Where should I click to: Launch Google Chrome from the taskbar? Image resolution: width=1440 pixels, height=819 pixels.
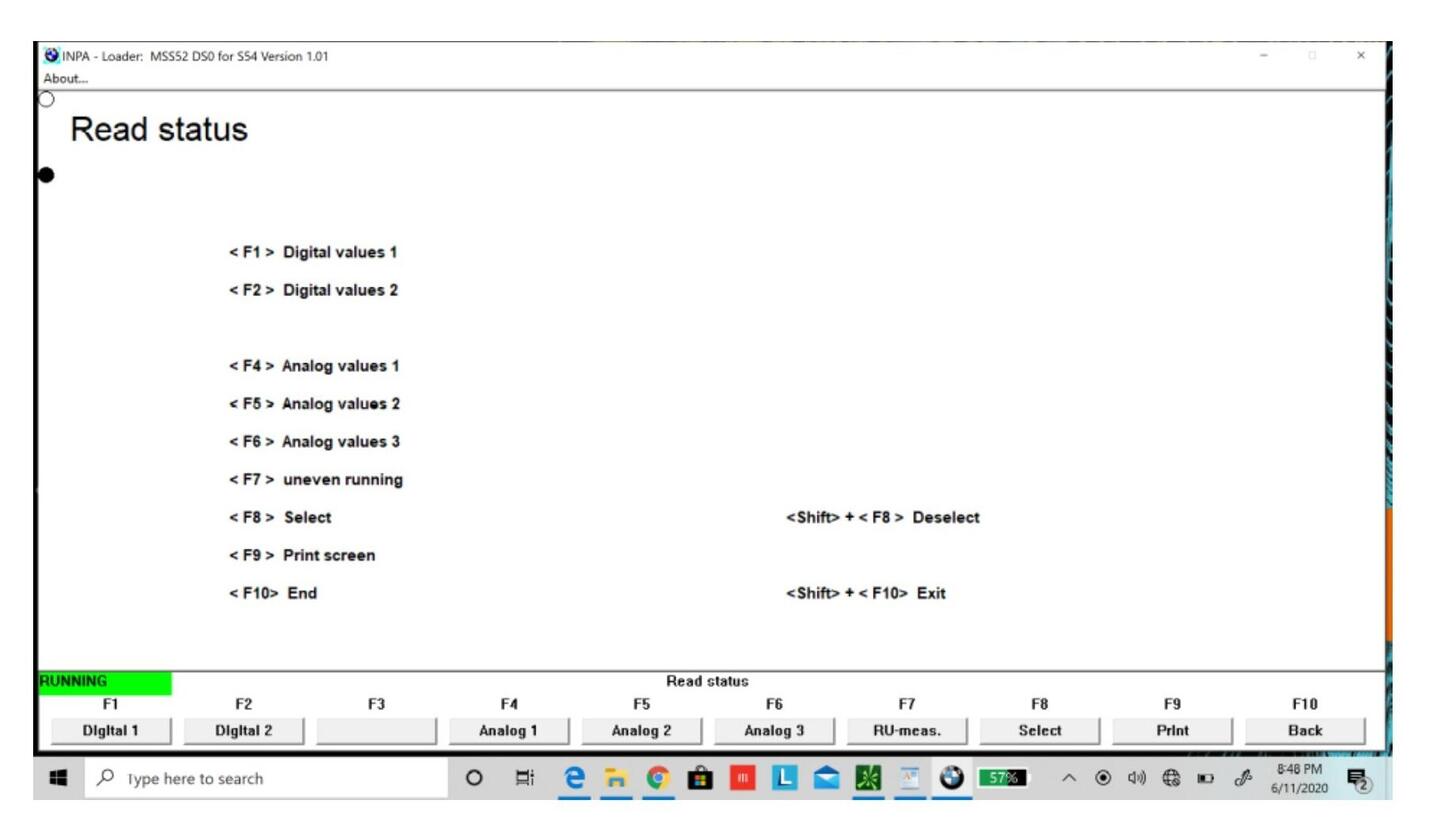[x=657, y=779]
